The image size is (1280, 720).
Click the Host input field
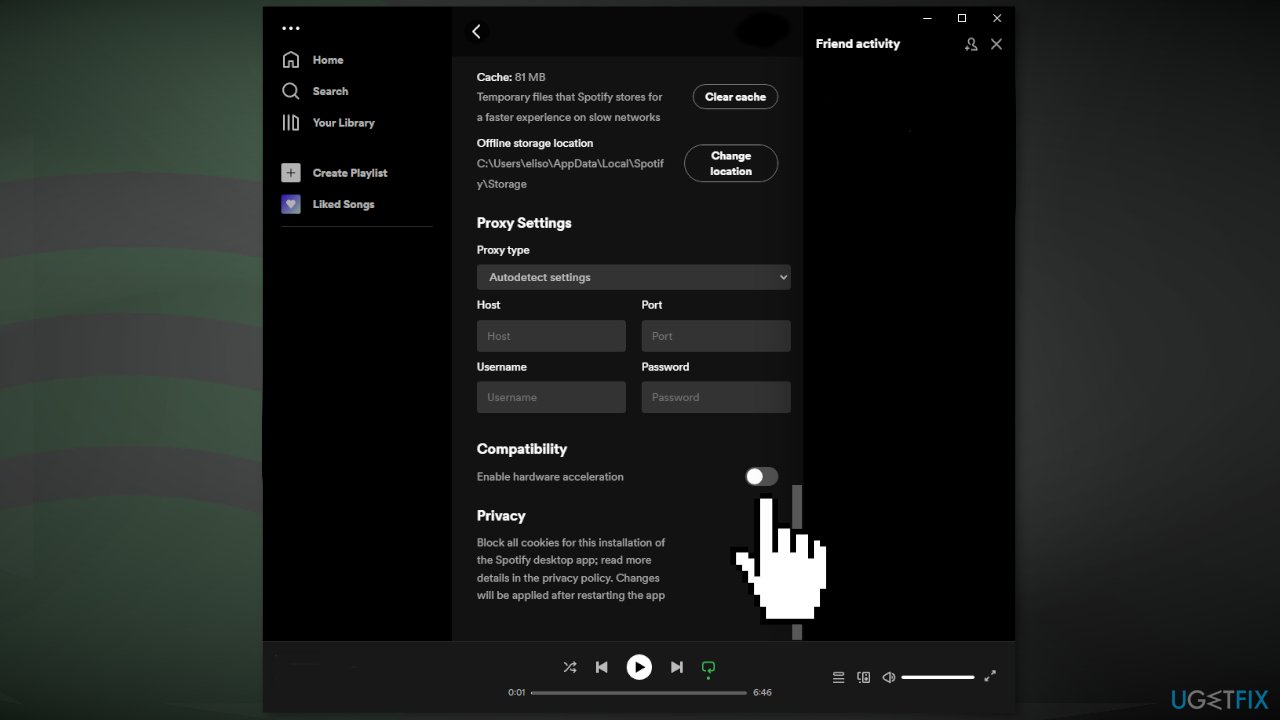(x=550, y=336)
